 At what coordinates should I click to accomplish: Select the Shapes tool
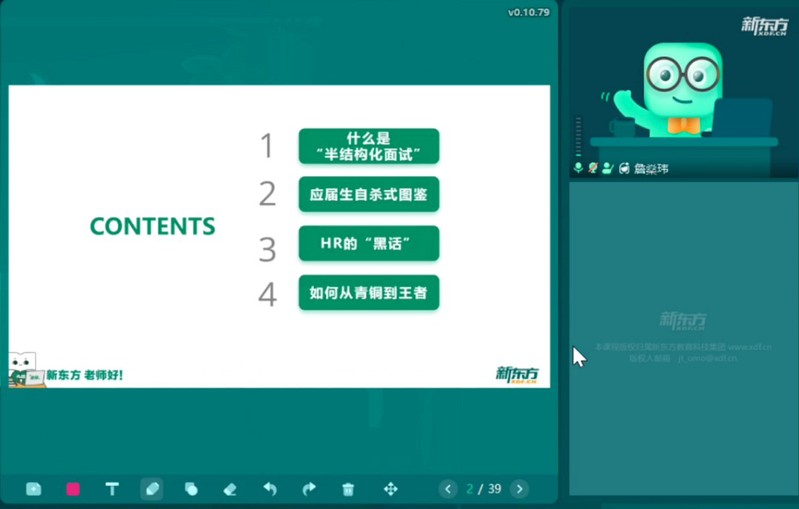point(191,489)
